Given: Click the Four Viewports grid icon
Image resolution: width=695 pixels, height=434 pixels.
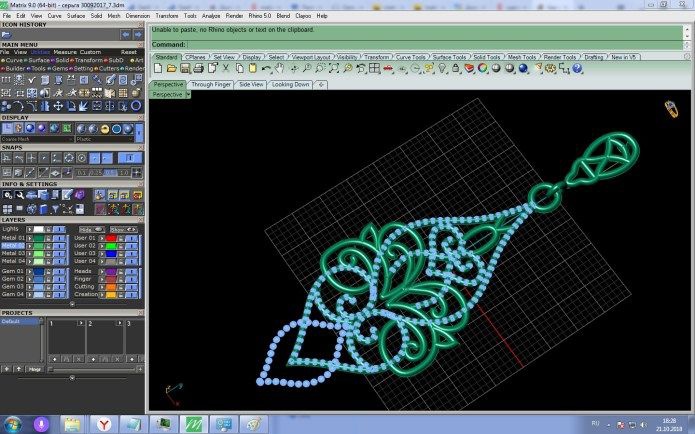Looking at the screenshot, I should pos(375,68).
